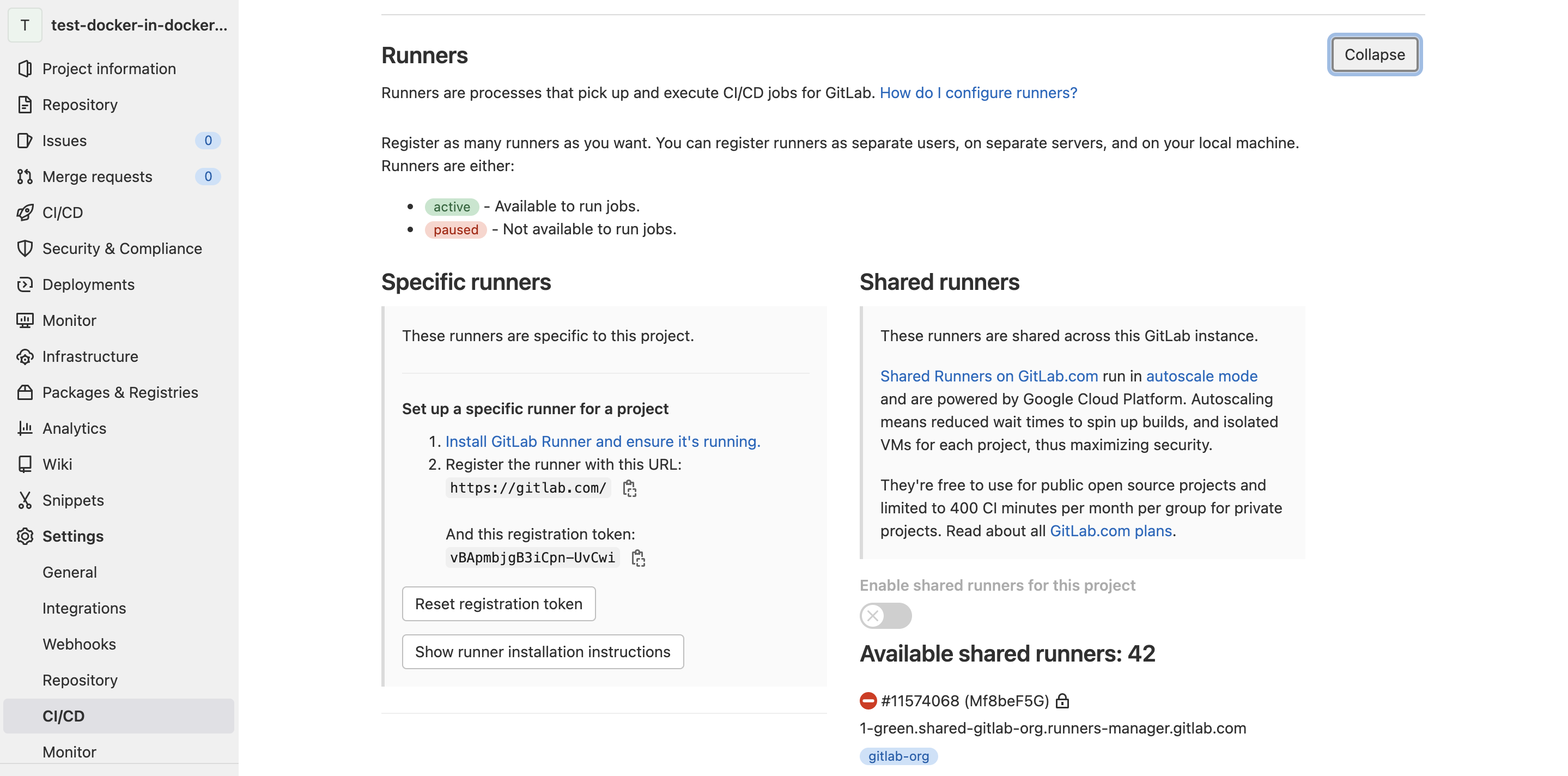This screenshot has width=1568, height=776.
Task: Open the Integrations settings submenu item
Action: pyautogui.click(x=84, y=608)
